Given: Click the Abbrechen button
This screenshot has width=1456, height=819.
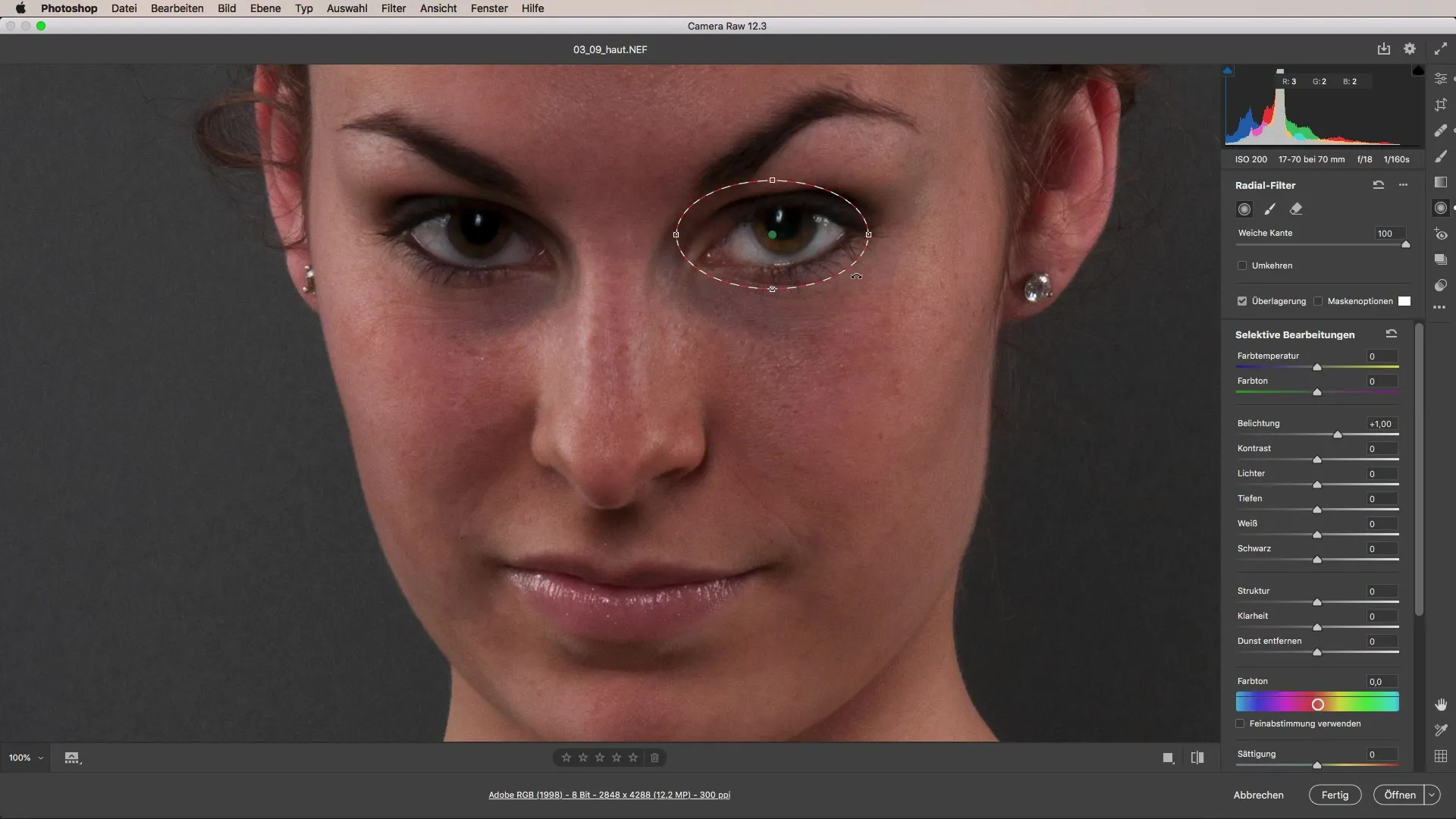Looking at the screenshot, I should 1258,795.
